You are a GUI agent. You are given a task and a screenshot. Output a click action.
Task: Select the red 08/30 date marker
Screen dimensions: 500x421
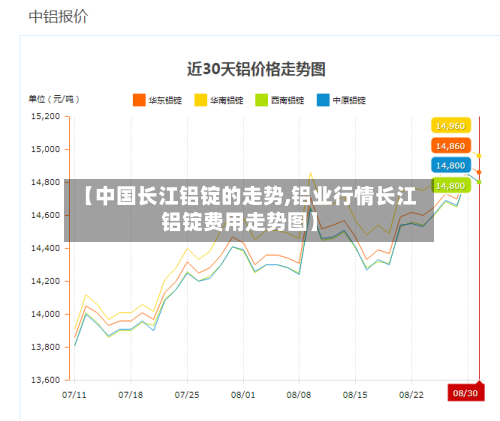click(466, 393)
